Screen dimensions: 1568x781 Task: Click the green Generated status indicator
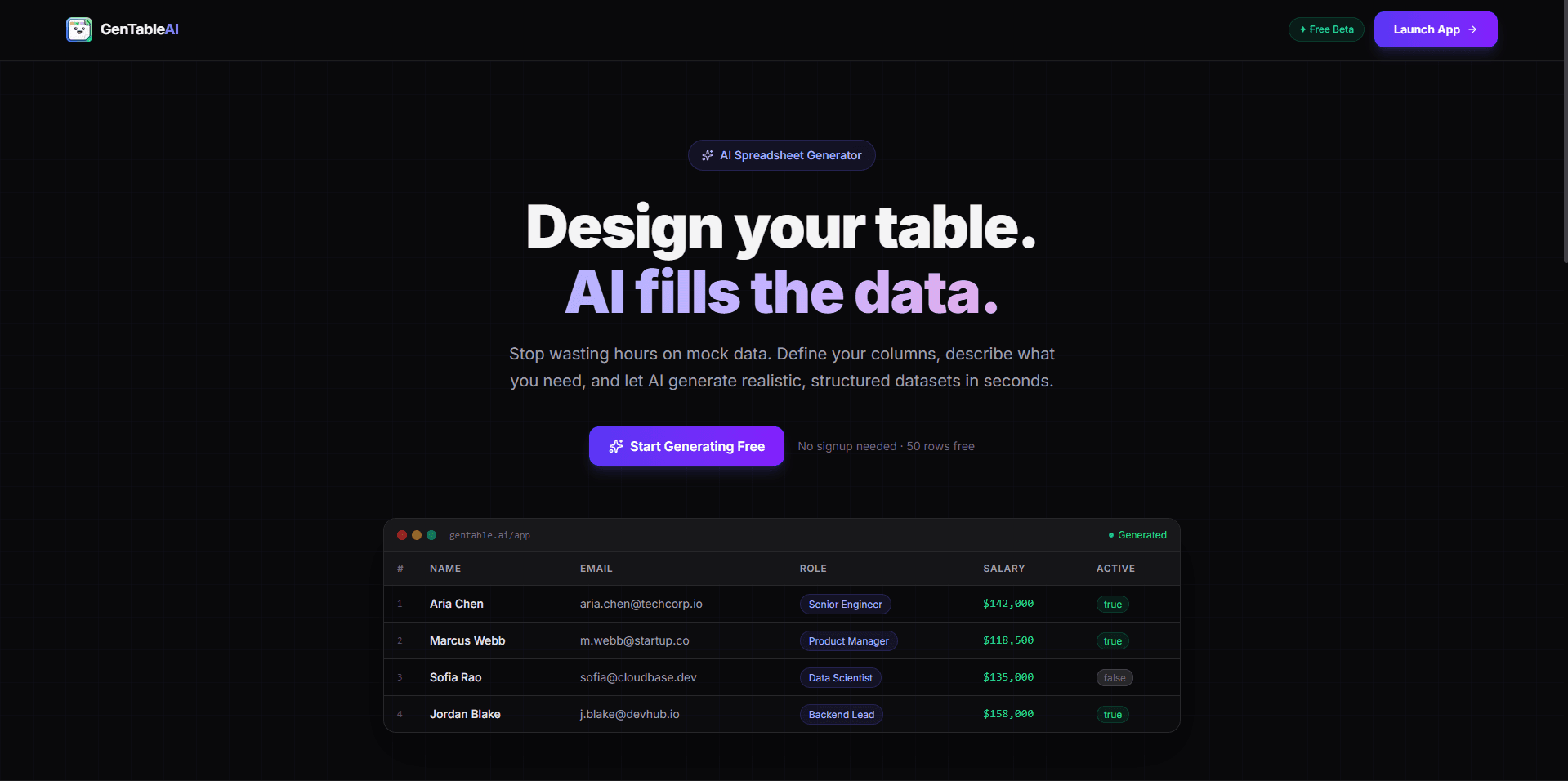point(1137,535)
